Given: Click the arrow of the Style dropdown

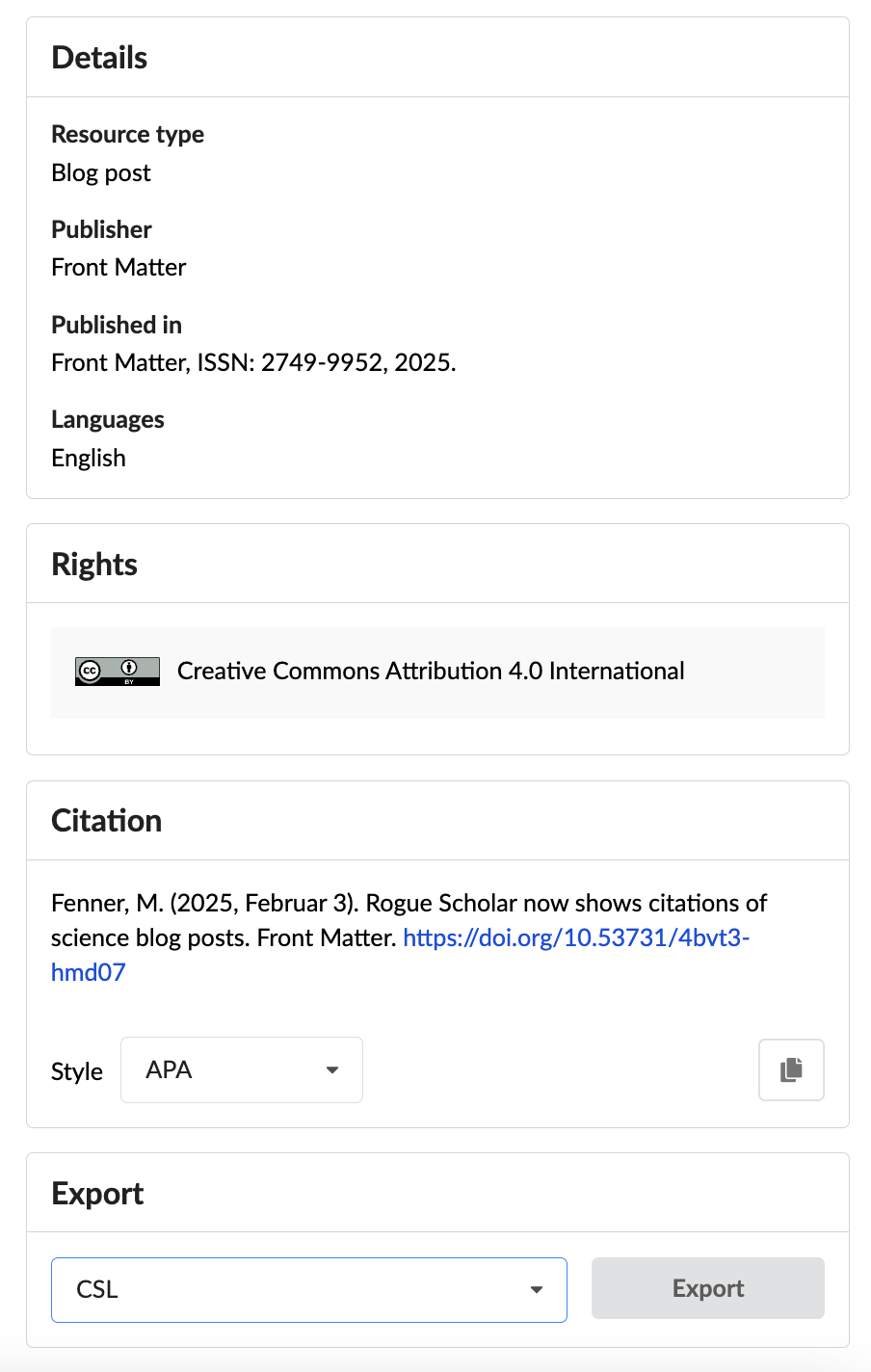Looking at the screenshot, I should [332, 1069].
